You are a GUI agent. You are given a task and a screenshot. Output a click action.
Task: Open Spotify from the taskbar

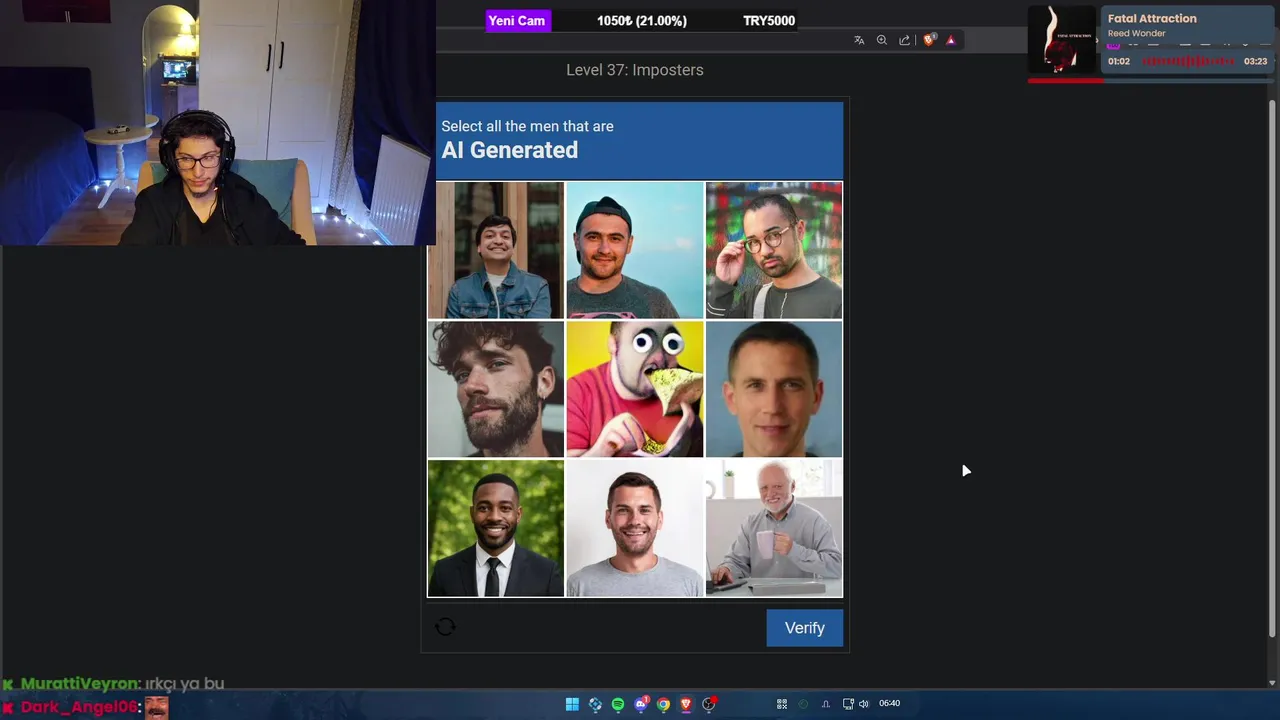click(x=618, y=704)
